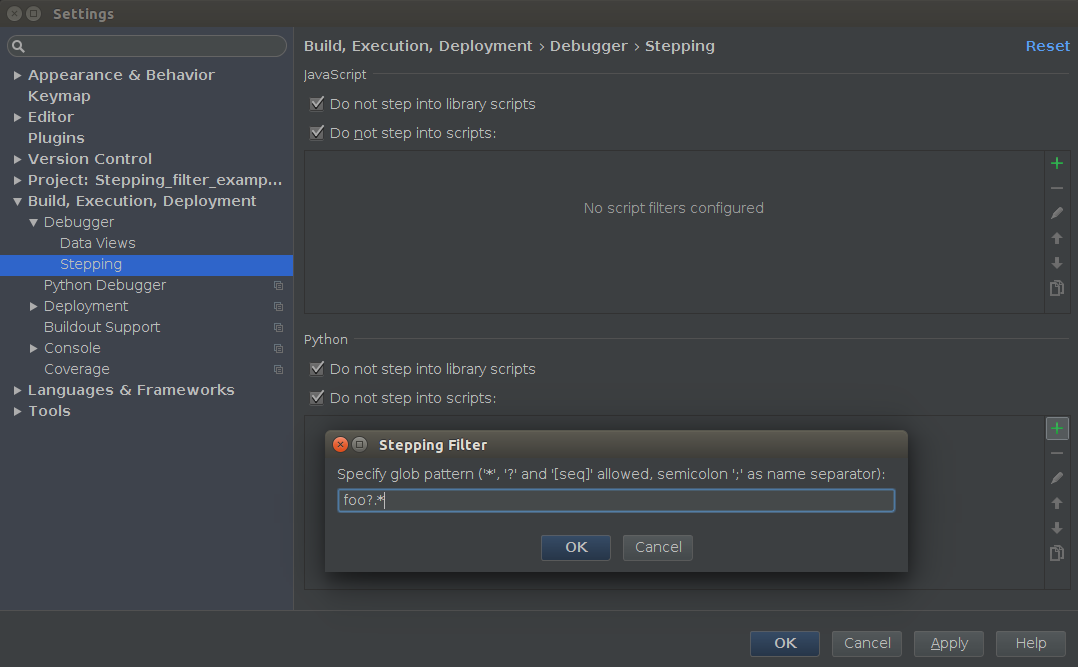The height and width of the screenshot is (667, 1078).
Task: Move JavaScript script filter up
Action: coord(1057,238)
